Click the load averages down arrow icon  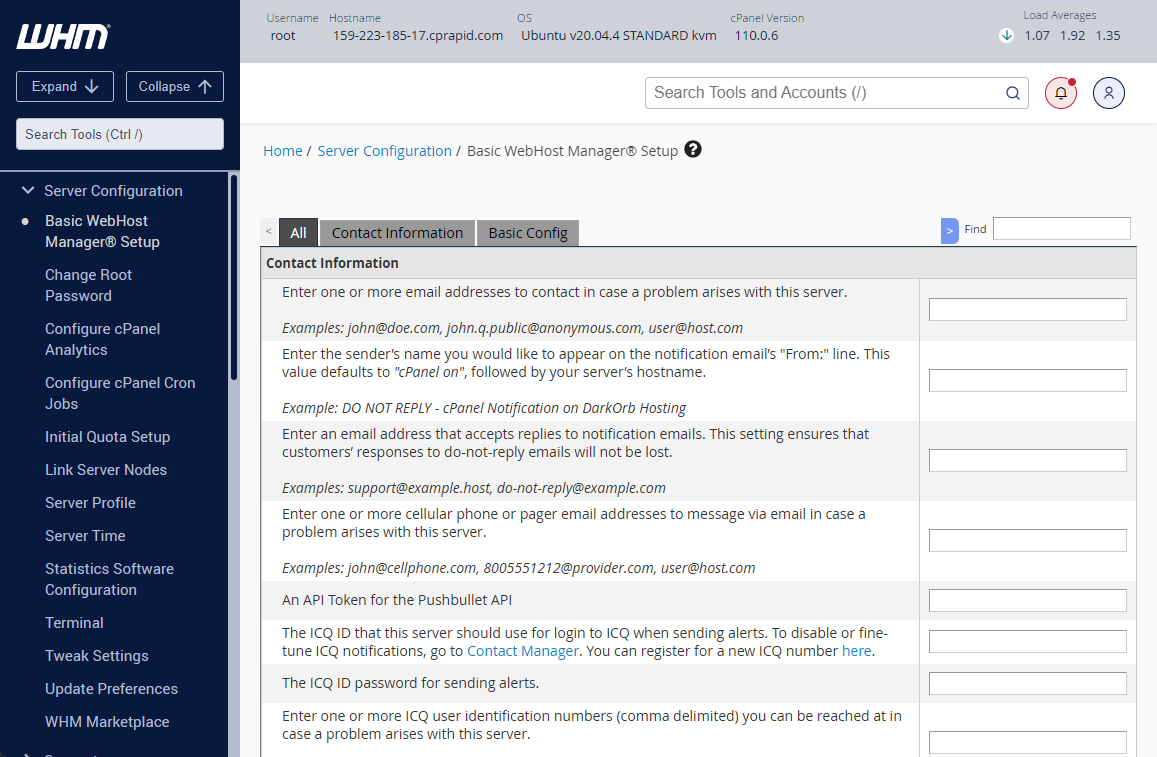pos(1006,35)
